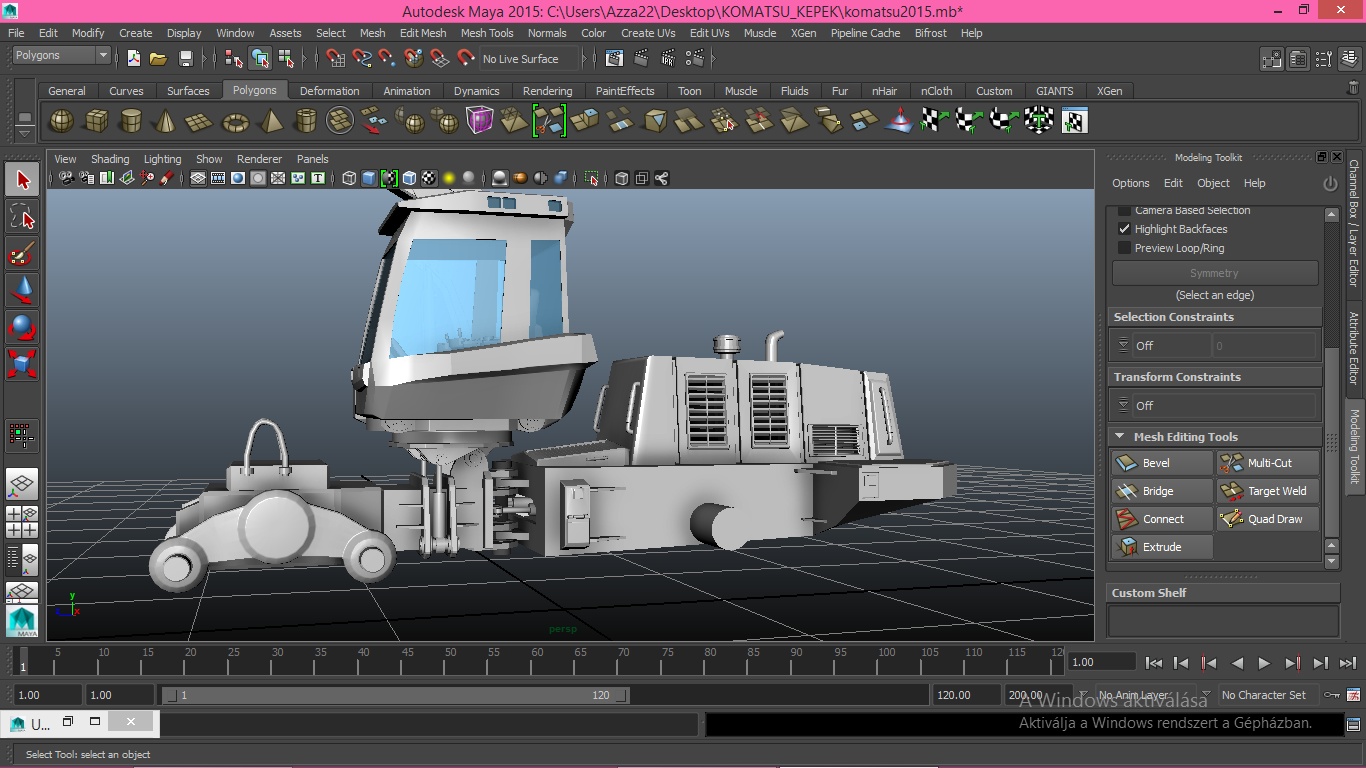
Task: Activate the Scale tool in the toolbox
Action: coord(22,363)
